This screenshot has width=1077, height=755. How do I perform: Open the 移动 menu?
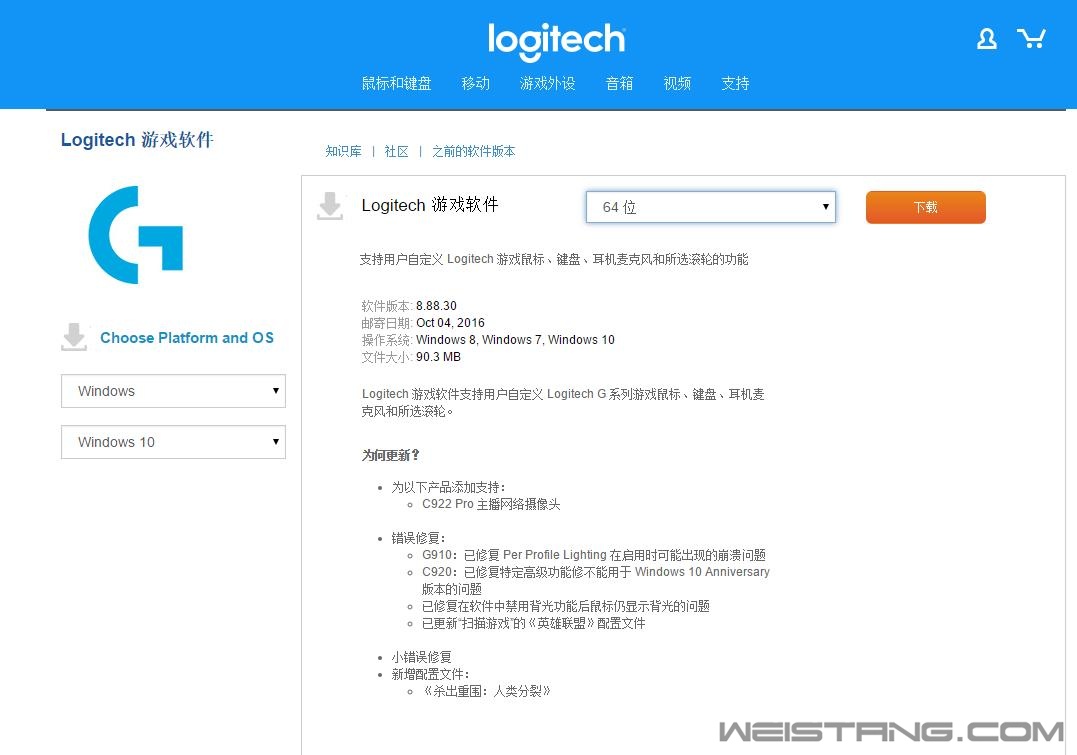pyautogui.click(x=475, y=83)
